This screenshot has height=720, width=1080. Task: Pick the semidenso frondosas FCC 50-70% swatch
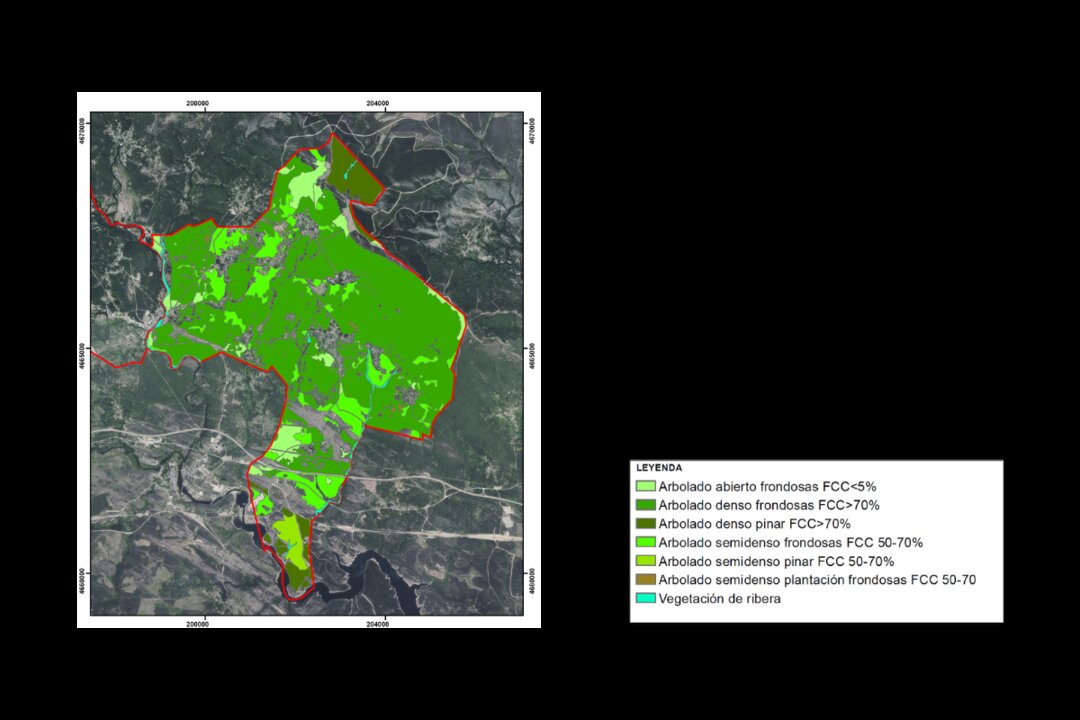coord(646,542)
